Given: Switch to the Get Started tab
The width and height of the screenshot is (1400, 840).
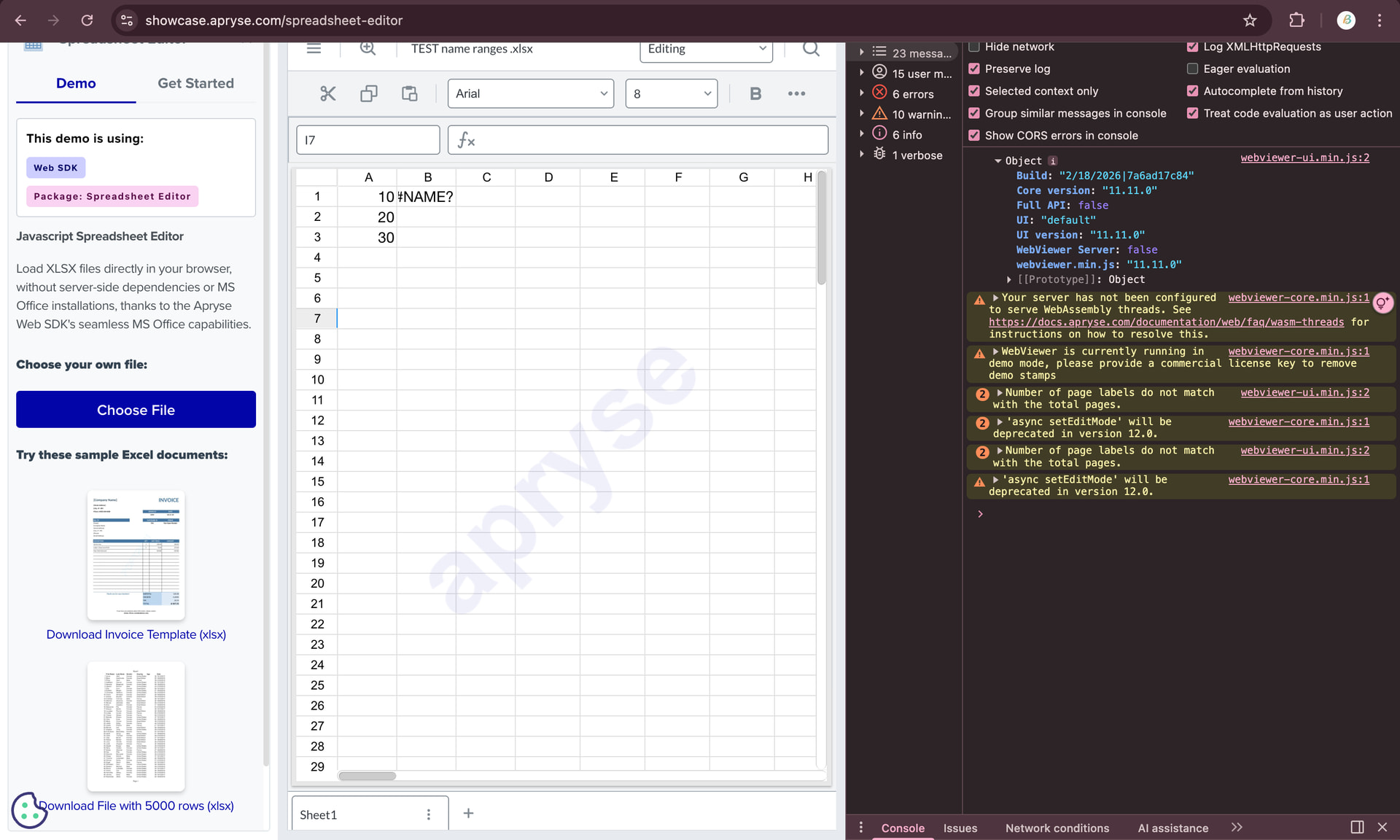Looking at the screenshot, I should pos(195,83).
